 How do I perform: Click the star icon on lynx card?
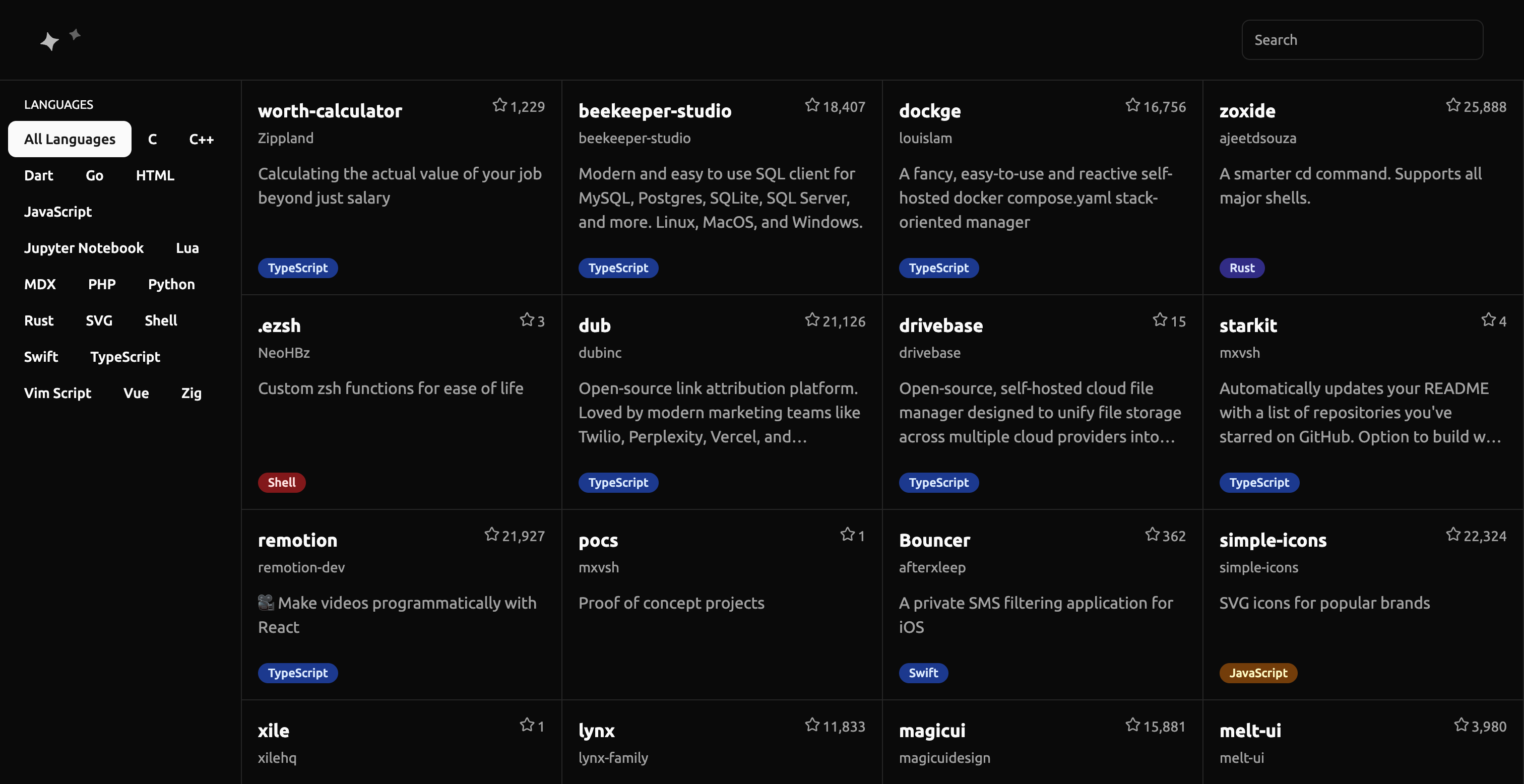pos(812,725)
